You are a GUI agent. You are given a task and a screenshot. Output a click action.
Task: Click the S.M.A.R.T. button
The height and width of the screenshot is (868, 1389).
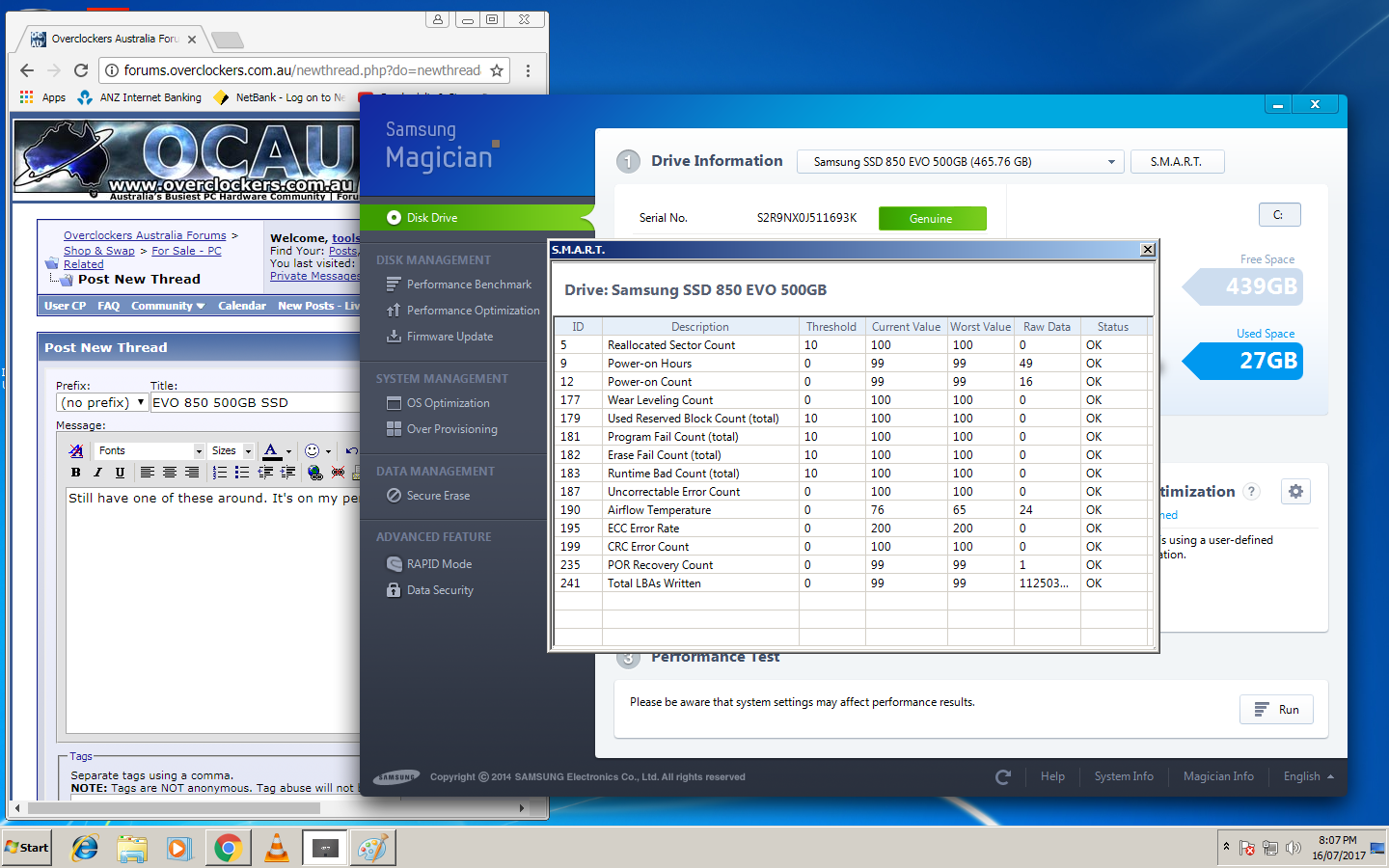[1177, 162]
